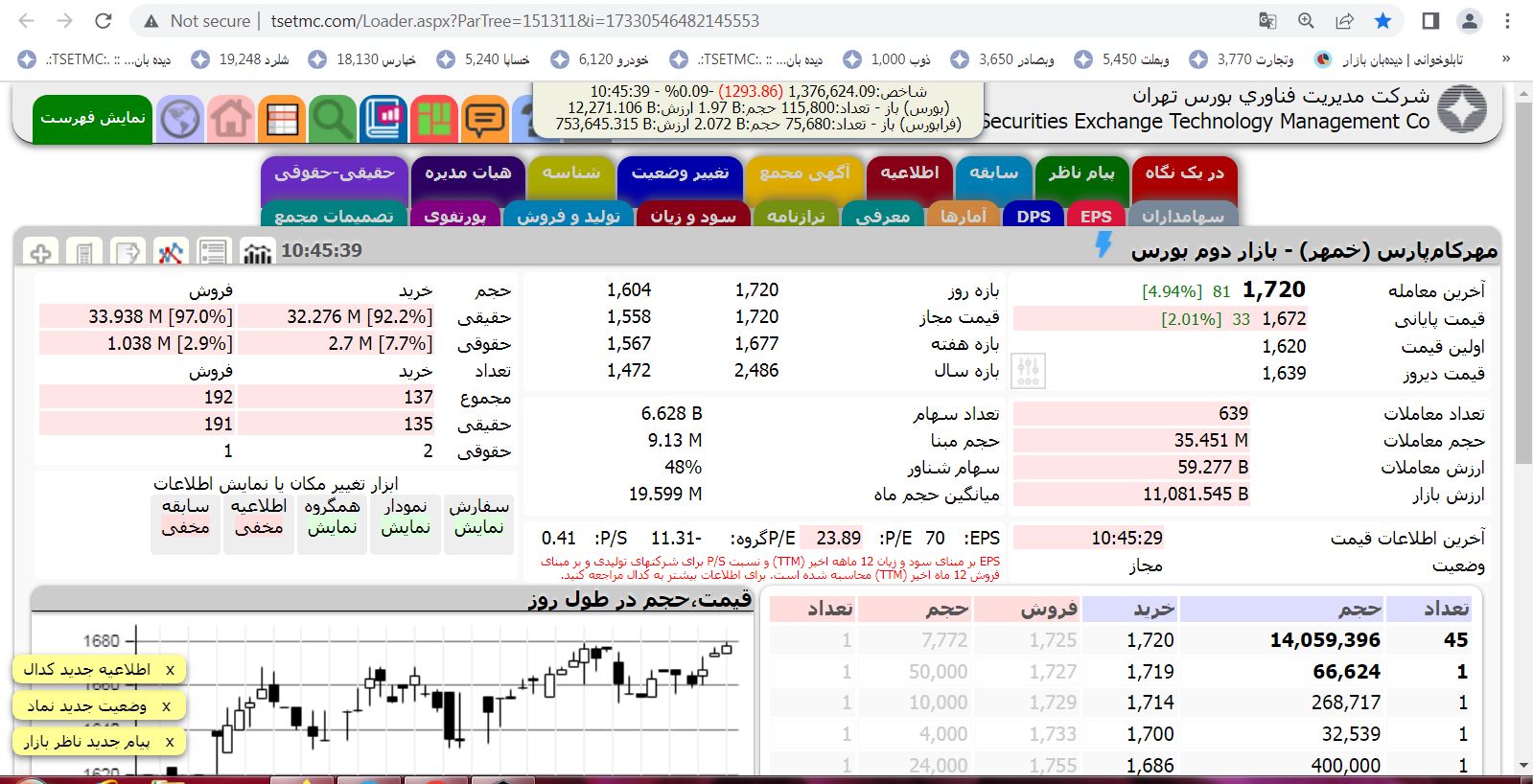This screenshot has width=1533, height=784.
Task: Click the نمایش فهرست green button
Action: click(93, 120)
